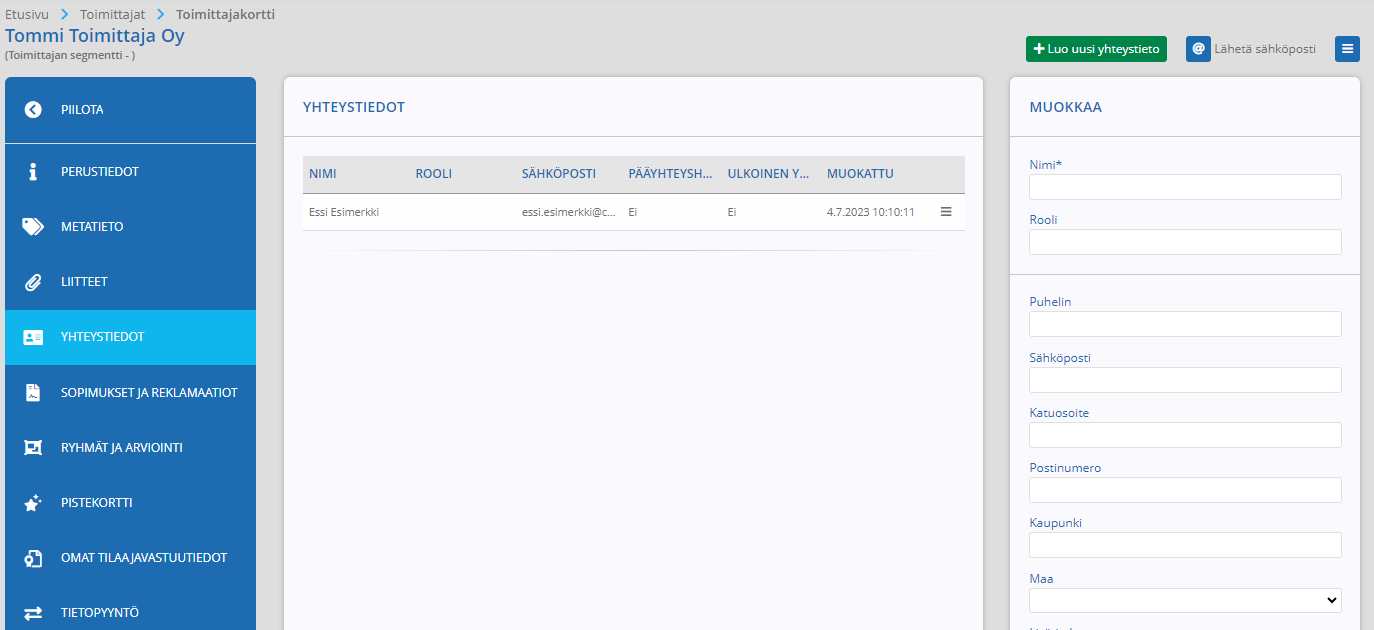Click the Sähköposti input field
The height and width of the screenshot is (630, 1374).
tap(1185, 380)
